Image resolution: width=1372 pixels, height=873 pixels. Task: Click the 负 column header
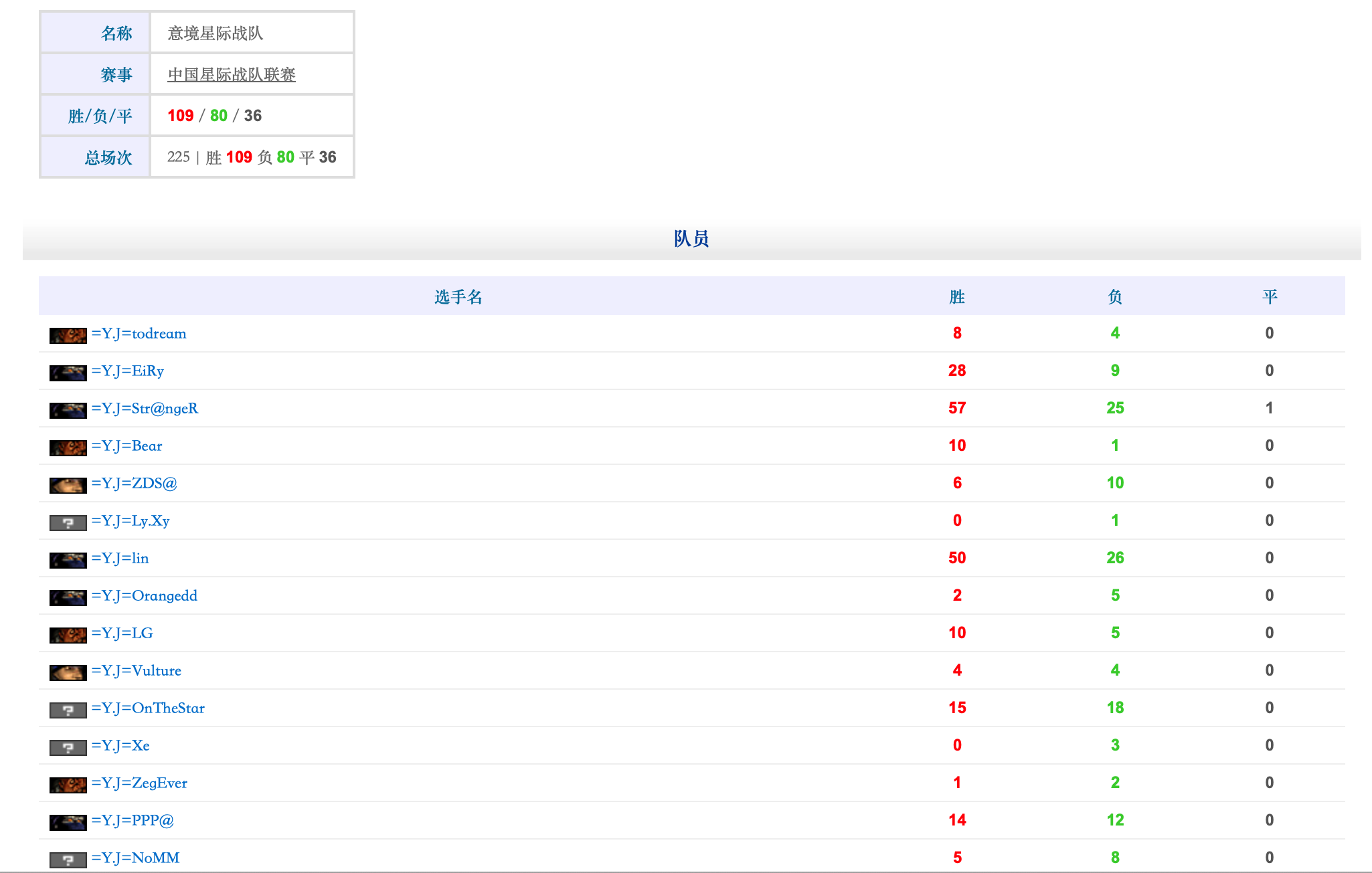coord(1115,297)
